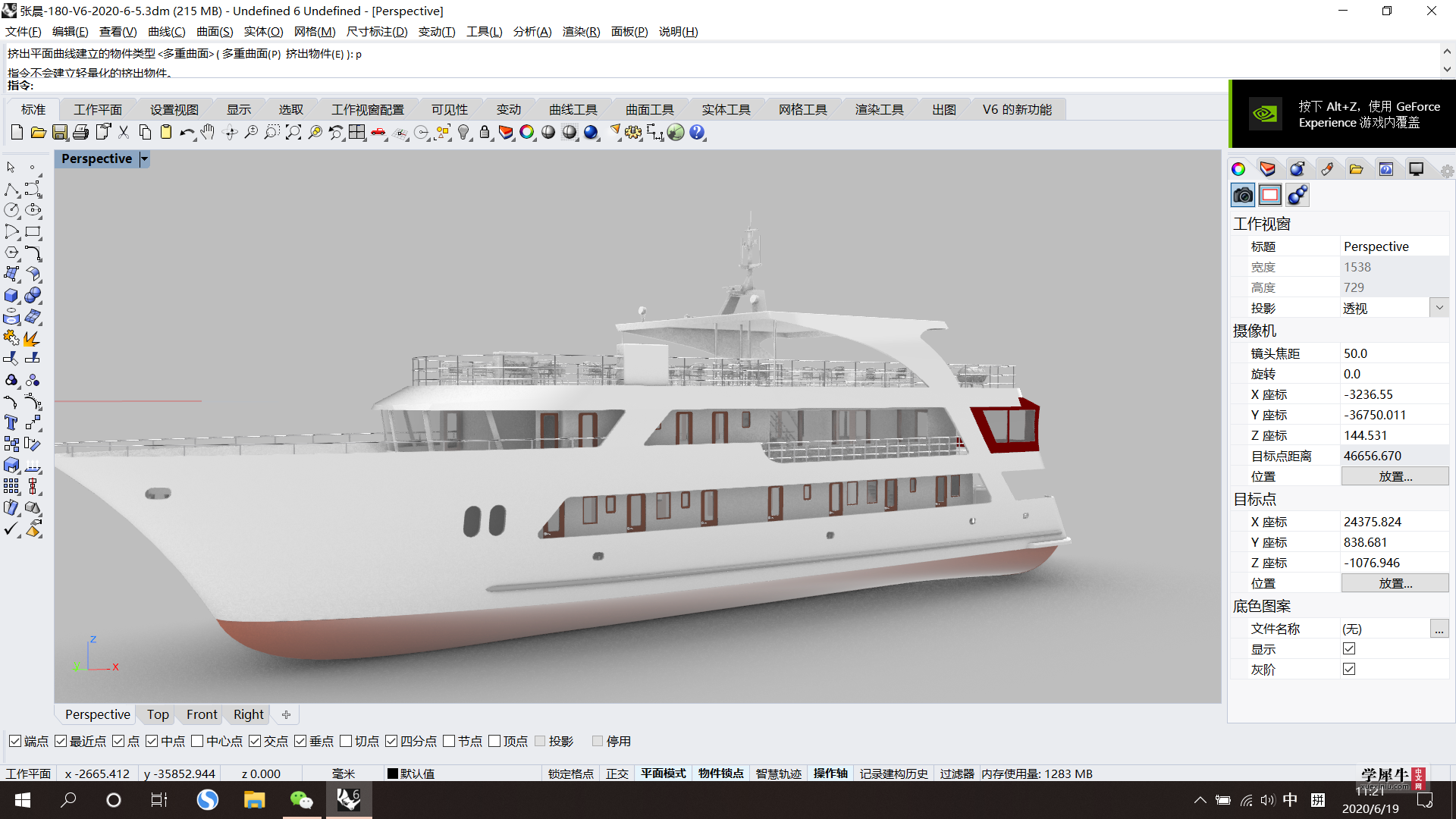Click the black 默认值 layer color swatch

[x=393, y=773]
